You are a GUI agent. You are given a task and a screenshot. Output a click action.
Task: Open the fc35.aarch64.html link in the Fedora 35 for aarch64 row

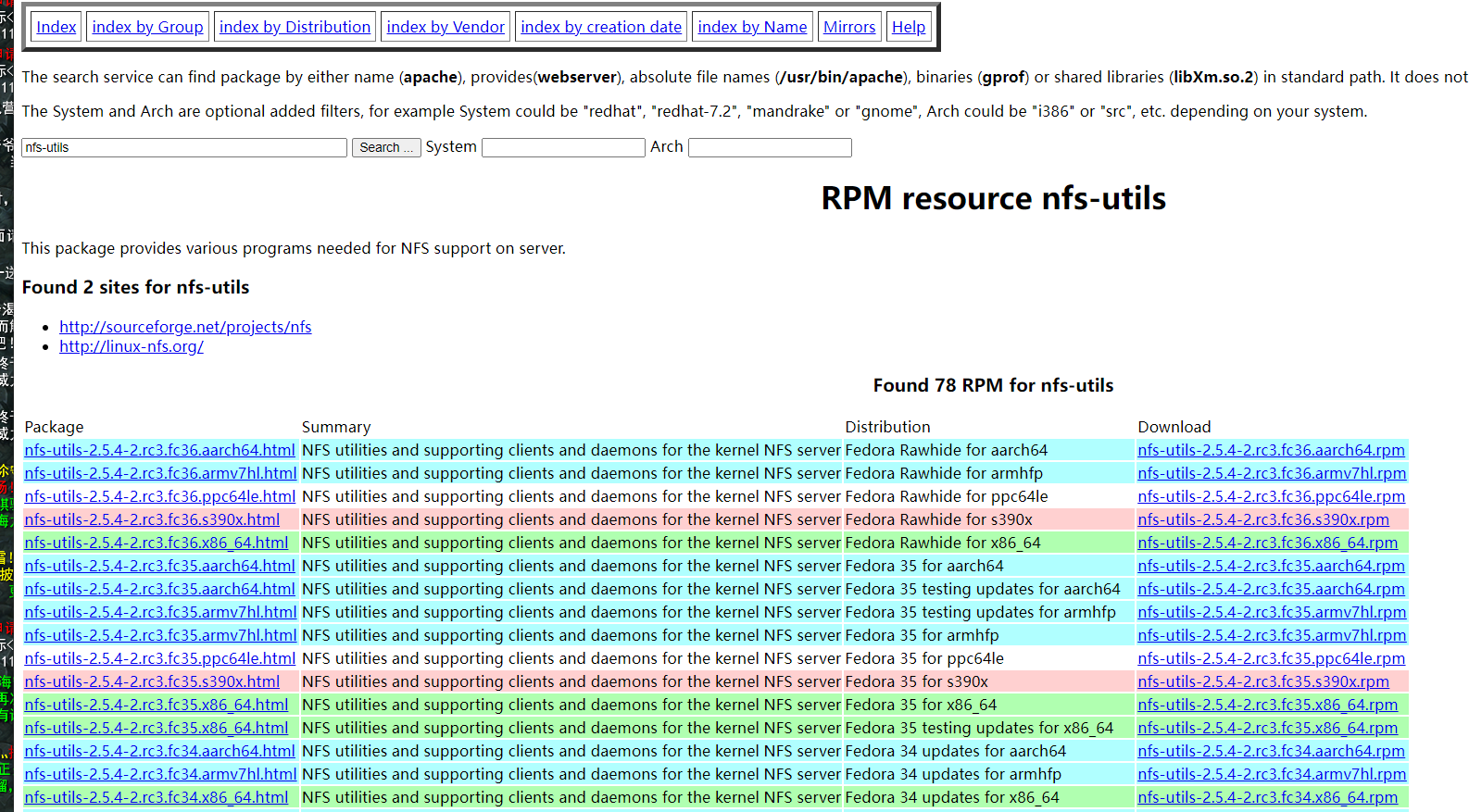[160, 566]
